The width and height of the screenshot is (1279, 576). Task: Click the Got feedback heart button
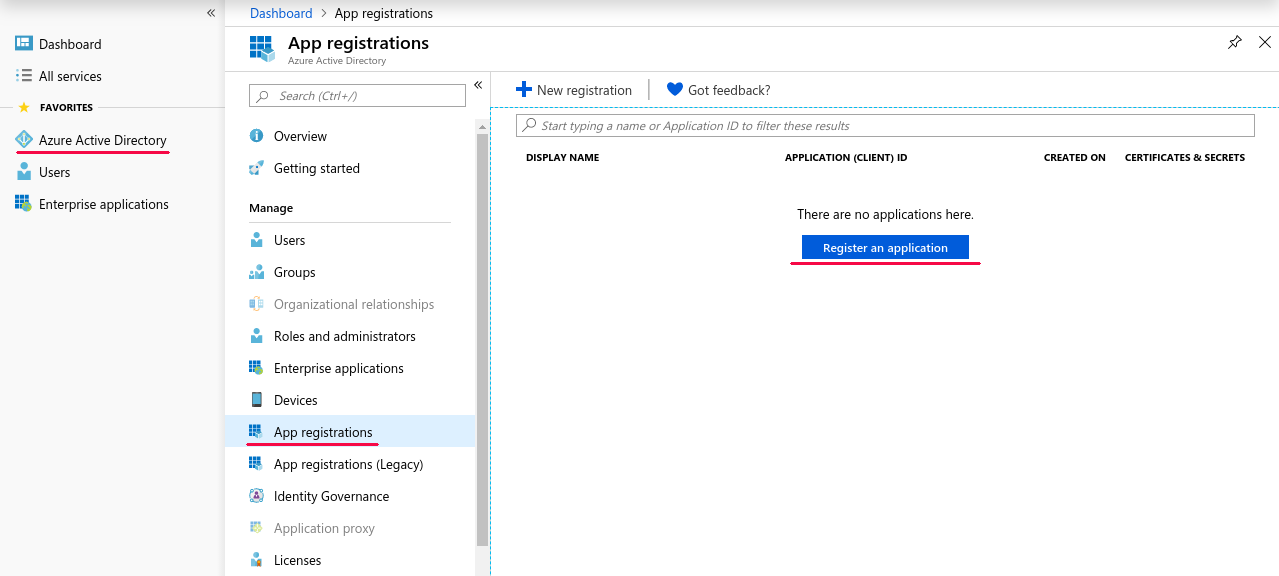(717, 89)
